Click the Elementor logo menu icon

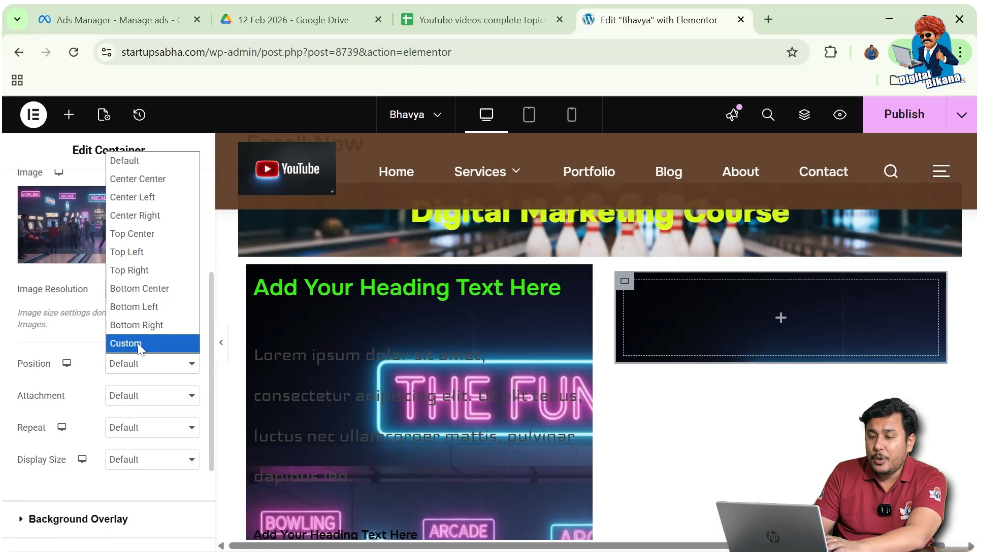33,115
